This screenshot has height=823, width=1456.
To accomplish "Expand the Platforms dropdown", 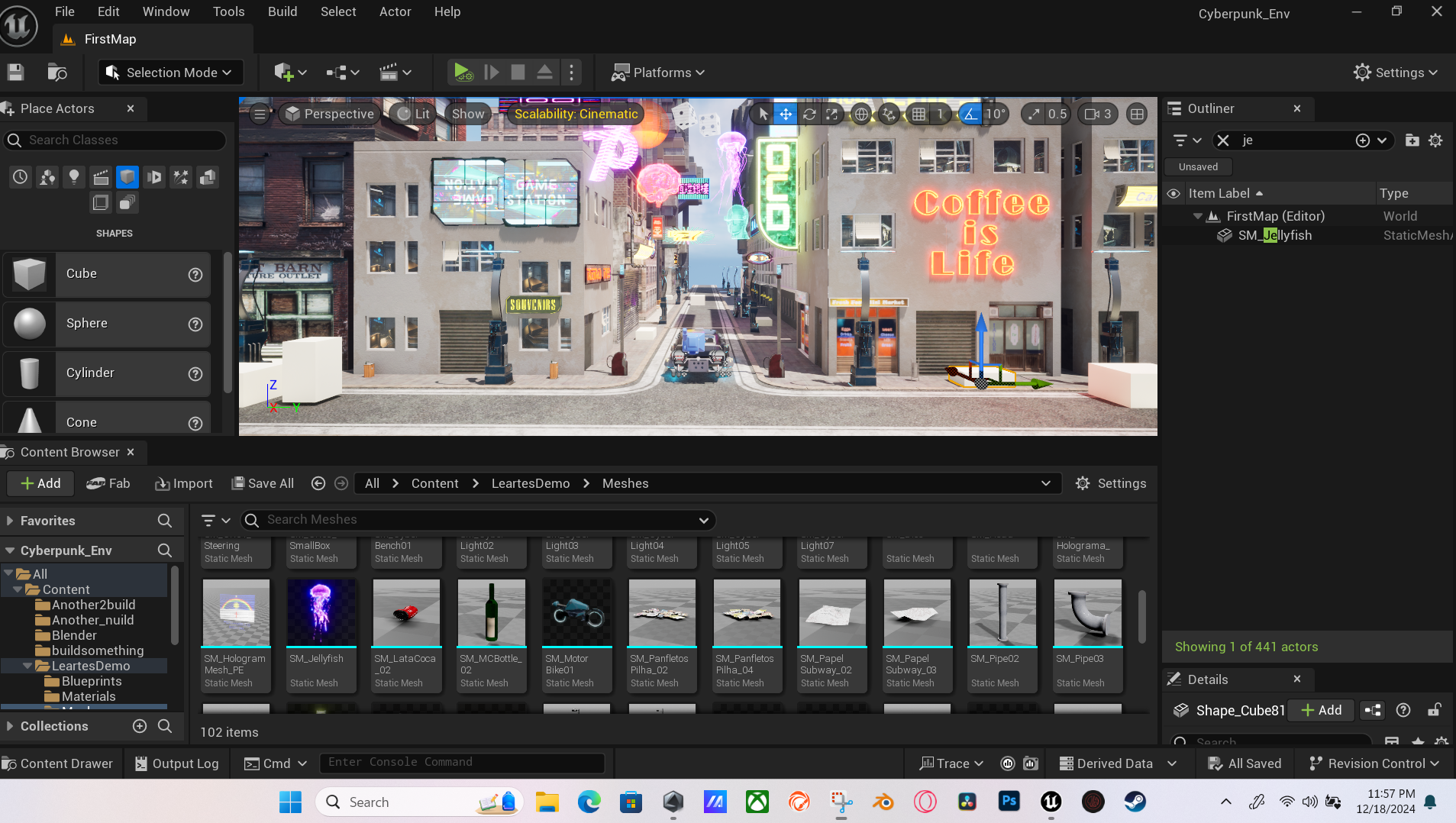I will click(x=658, y=73).
